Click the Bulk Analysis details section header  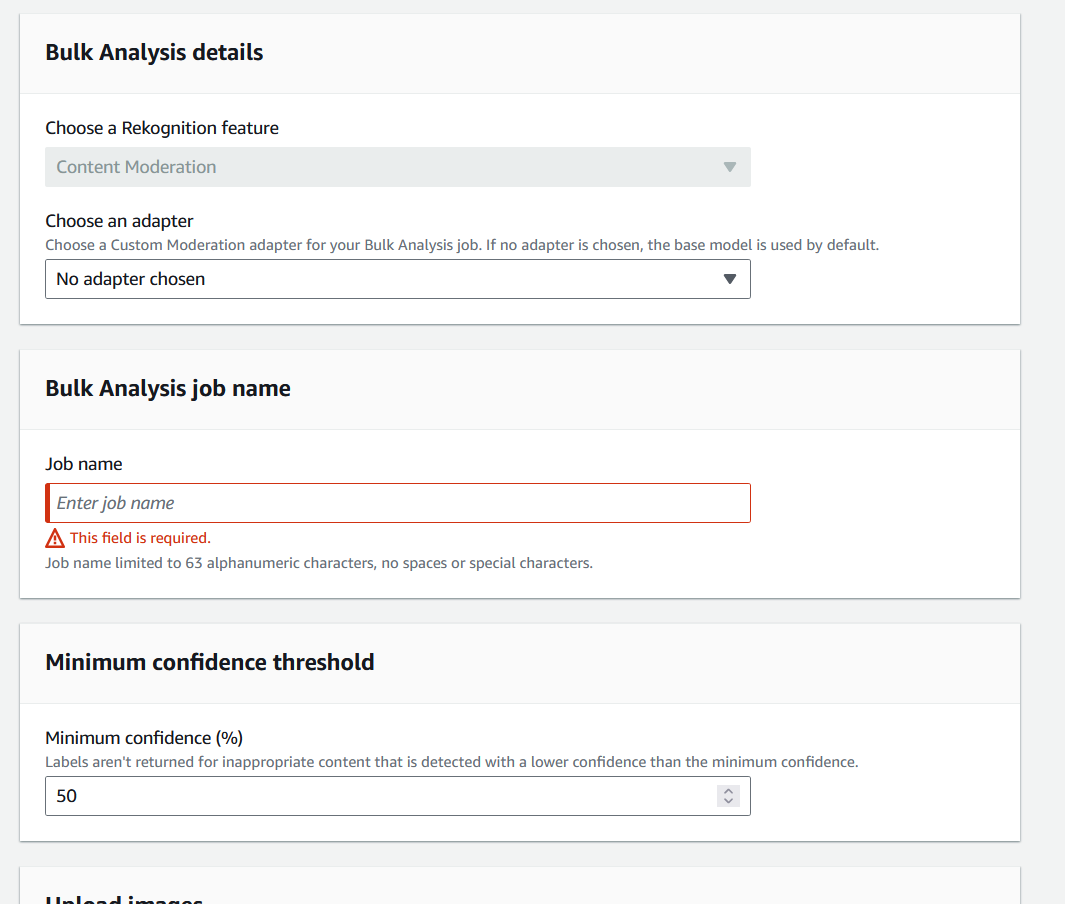[x=154, y=52]
